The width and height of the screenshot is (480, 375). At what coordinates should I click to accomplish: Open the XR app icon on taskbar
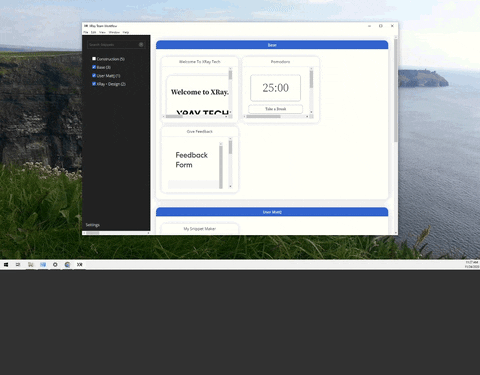pyautogui.click(x=80, y=265)
